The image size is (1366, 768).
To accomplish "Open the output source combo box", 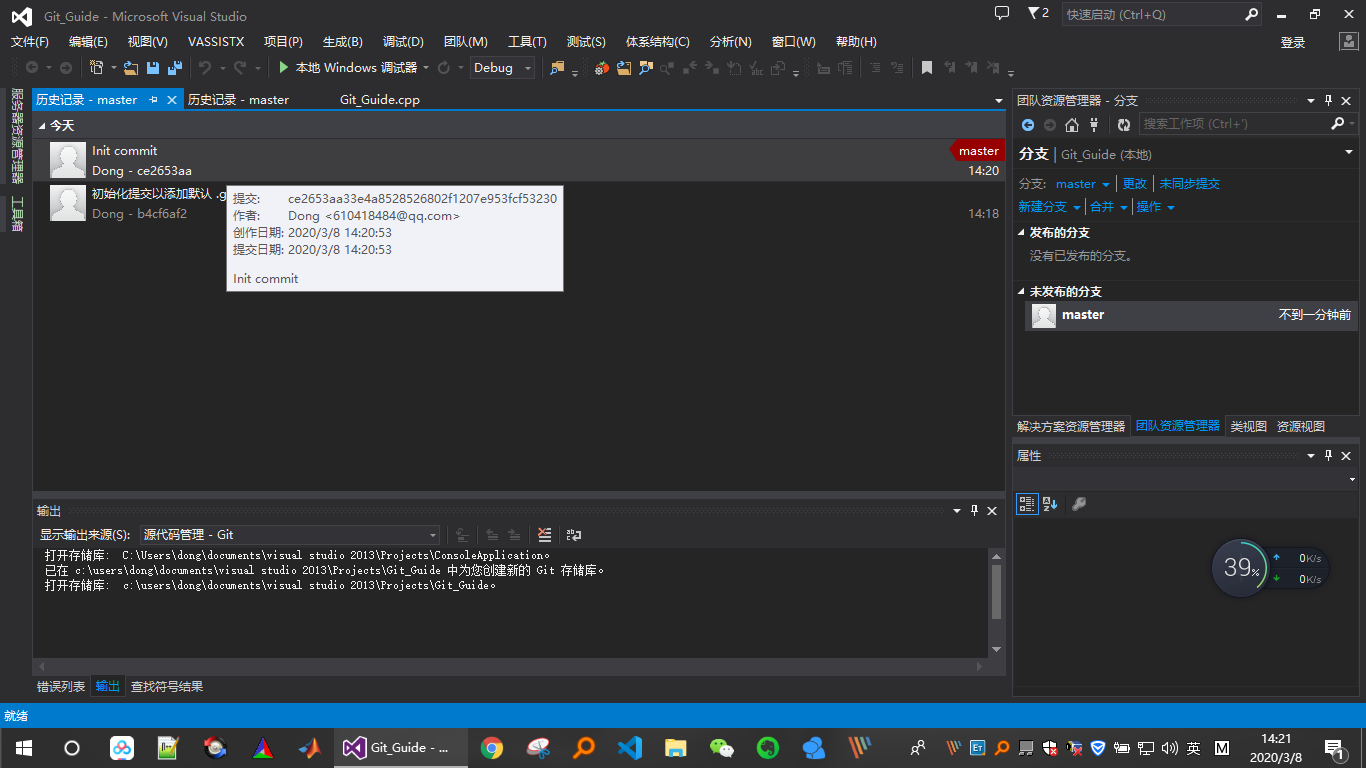I will pos(289,535).
